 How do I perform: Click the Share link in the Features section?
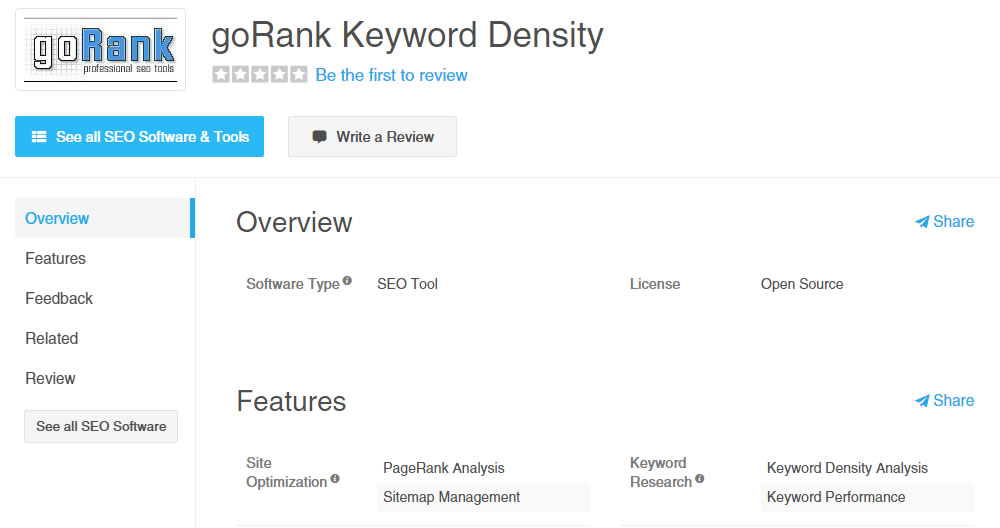coord(944,401)
